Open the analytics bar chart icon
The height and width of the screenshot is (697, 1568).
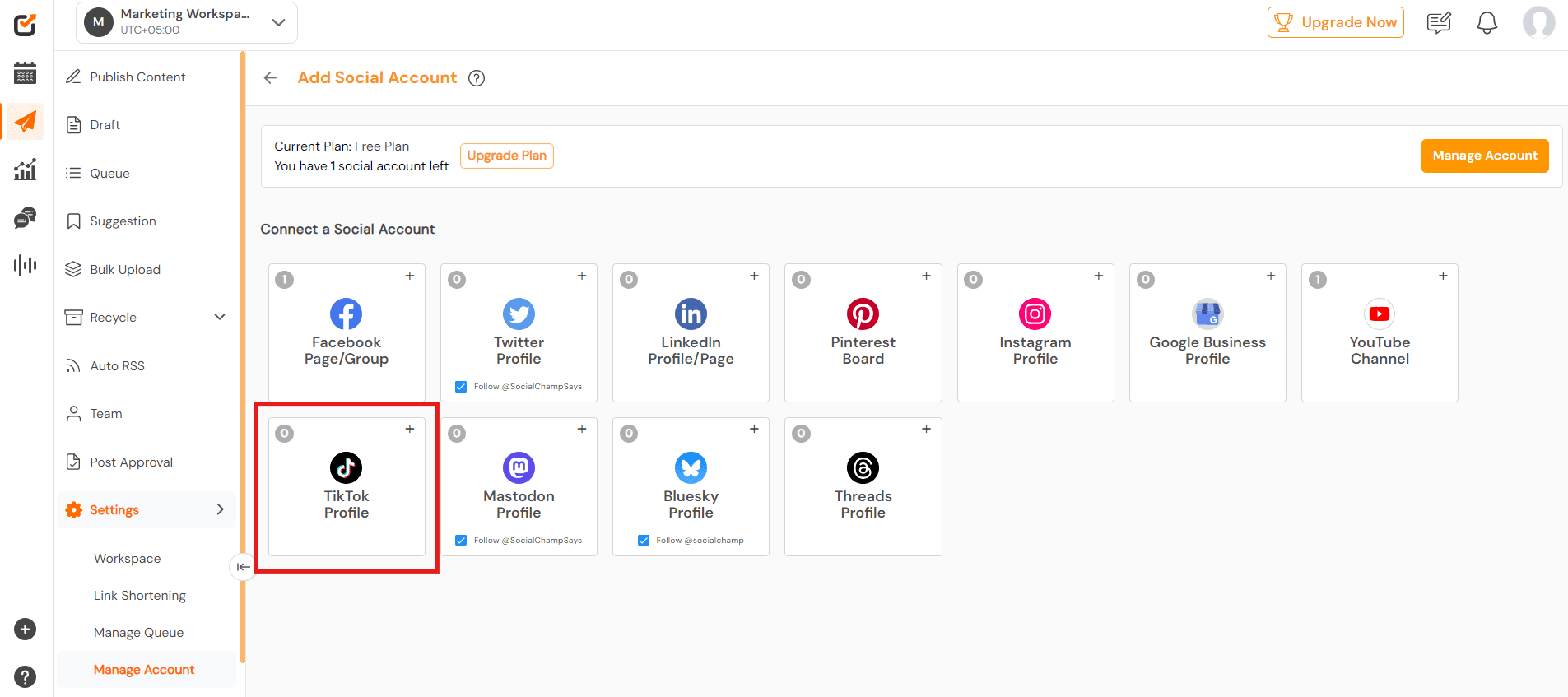click(x=26, y=170)
